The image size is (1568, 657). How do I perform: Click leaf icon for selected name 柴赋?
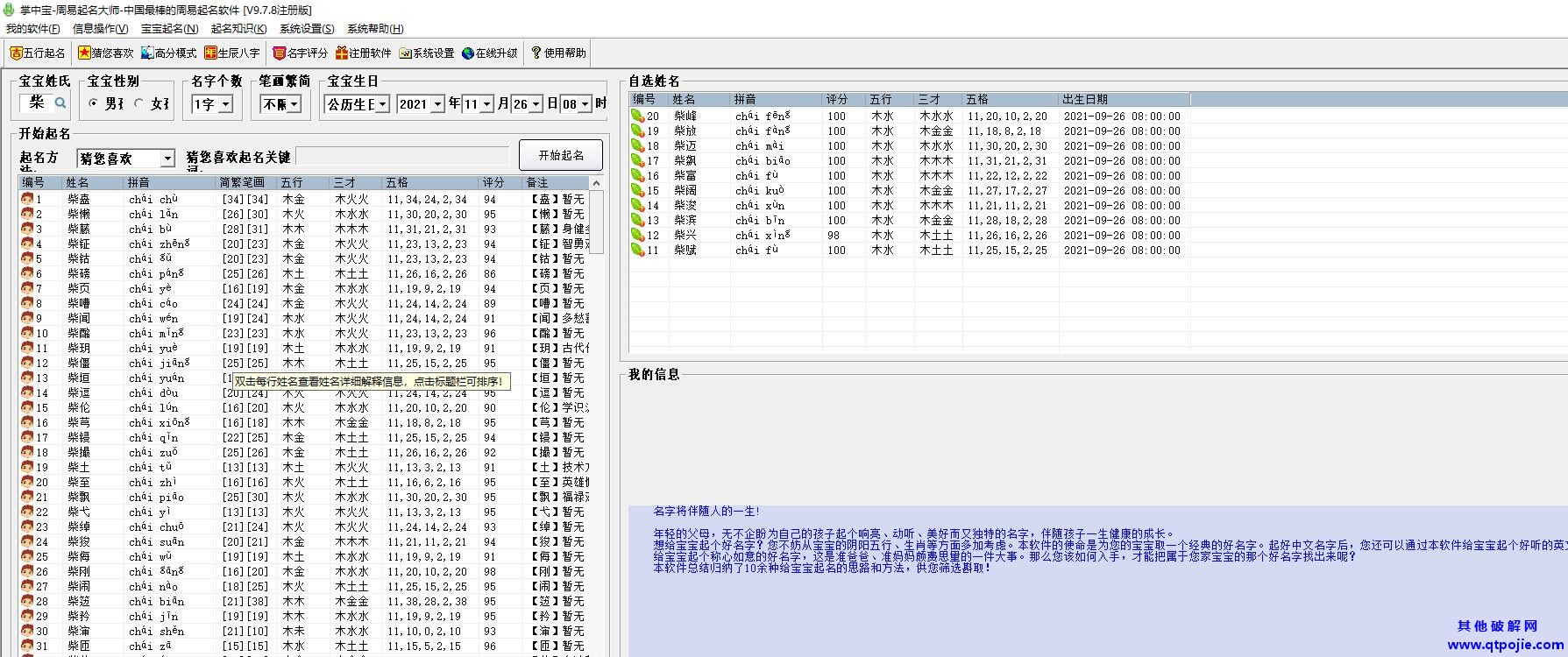[x=637, y=250]
